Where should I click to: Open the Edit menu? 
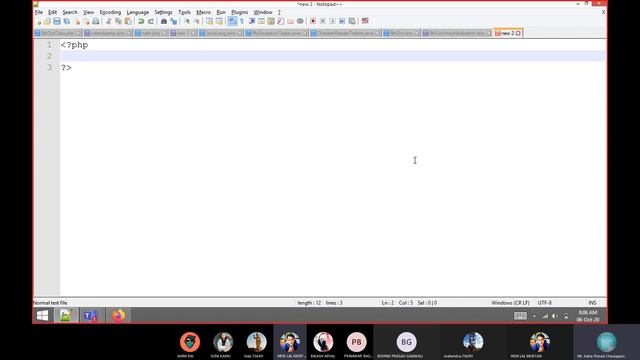click(53, 12)
